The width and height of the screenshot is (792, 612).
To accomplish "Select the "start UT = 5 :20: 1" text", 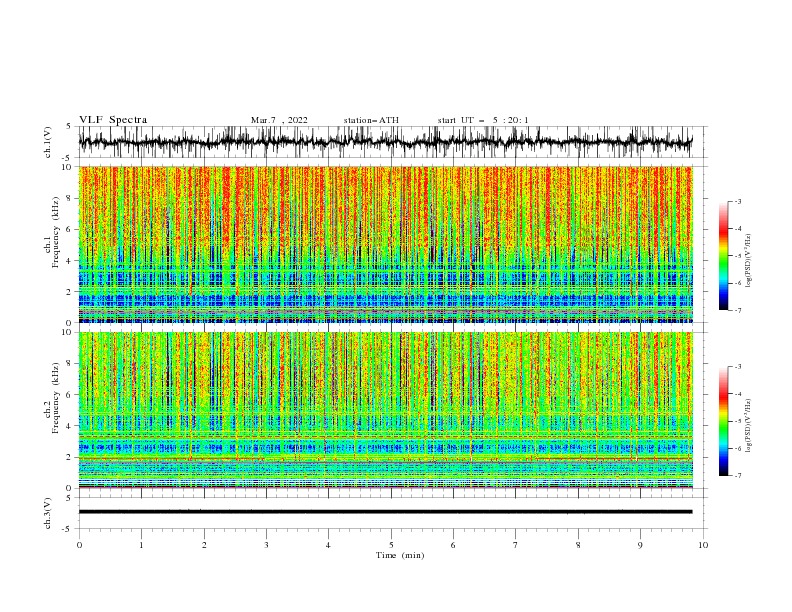I will [x=482, y=120].
